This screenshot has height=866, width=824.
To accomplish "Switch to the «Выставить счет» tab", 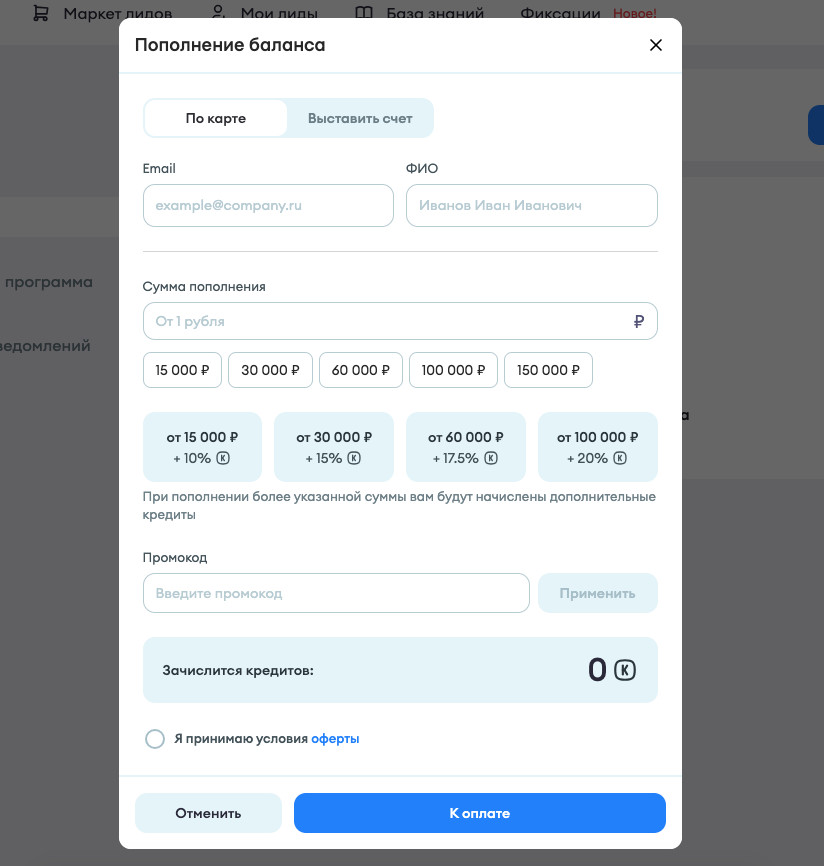I will pos(360,118).
